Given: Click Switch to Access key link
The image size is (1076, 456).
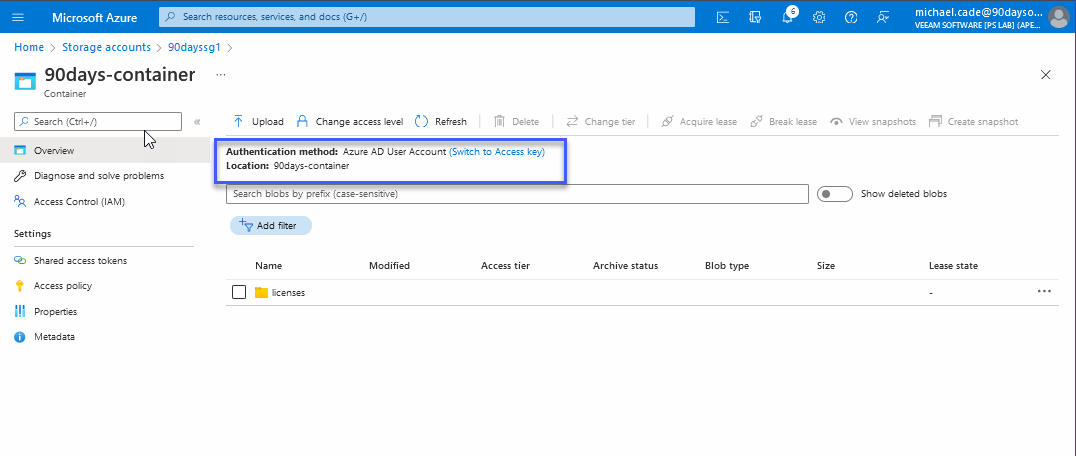Looking at the screenshot, I should tap(497, 151).
